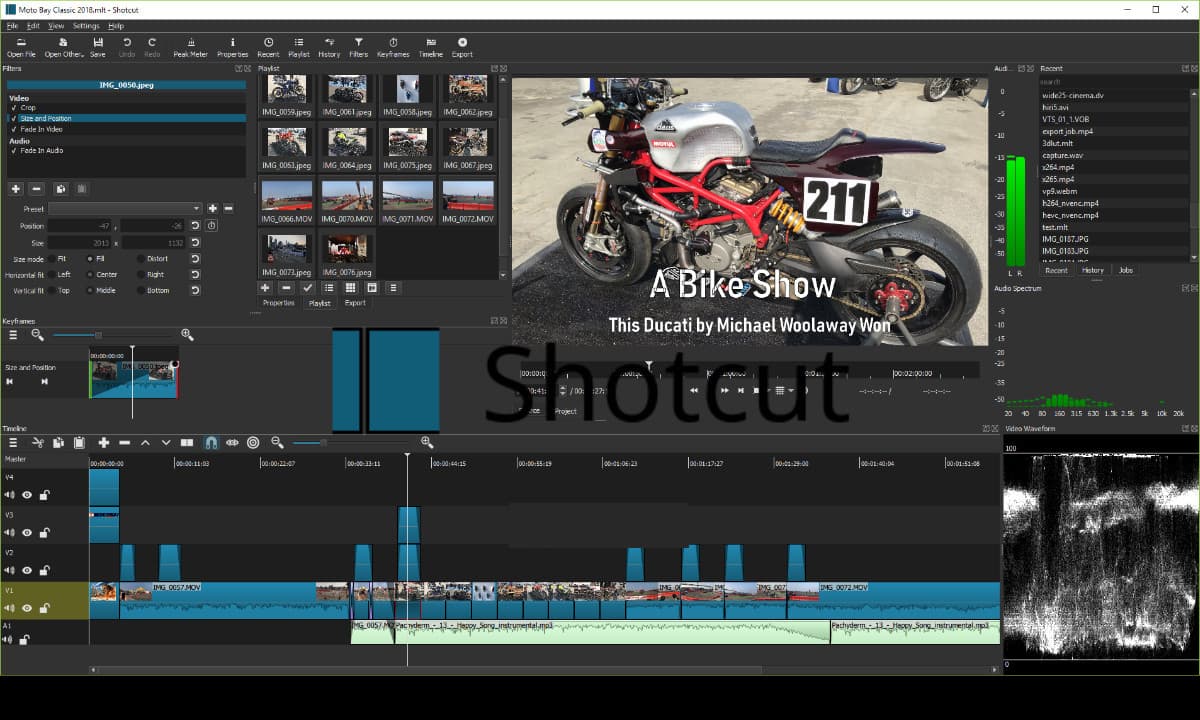Switch to the History tab in the Recent panel

tap(1093, 270)
